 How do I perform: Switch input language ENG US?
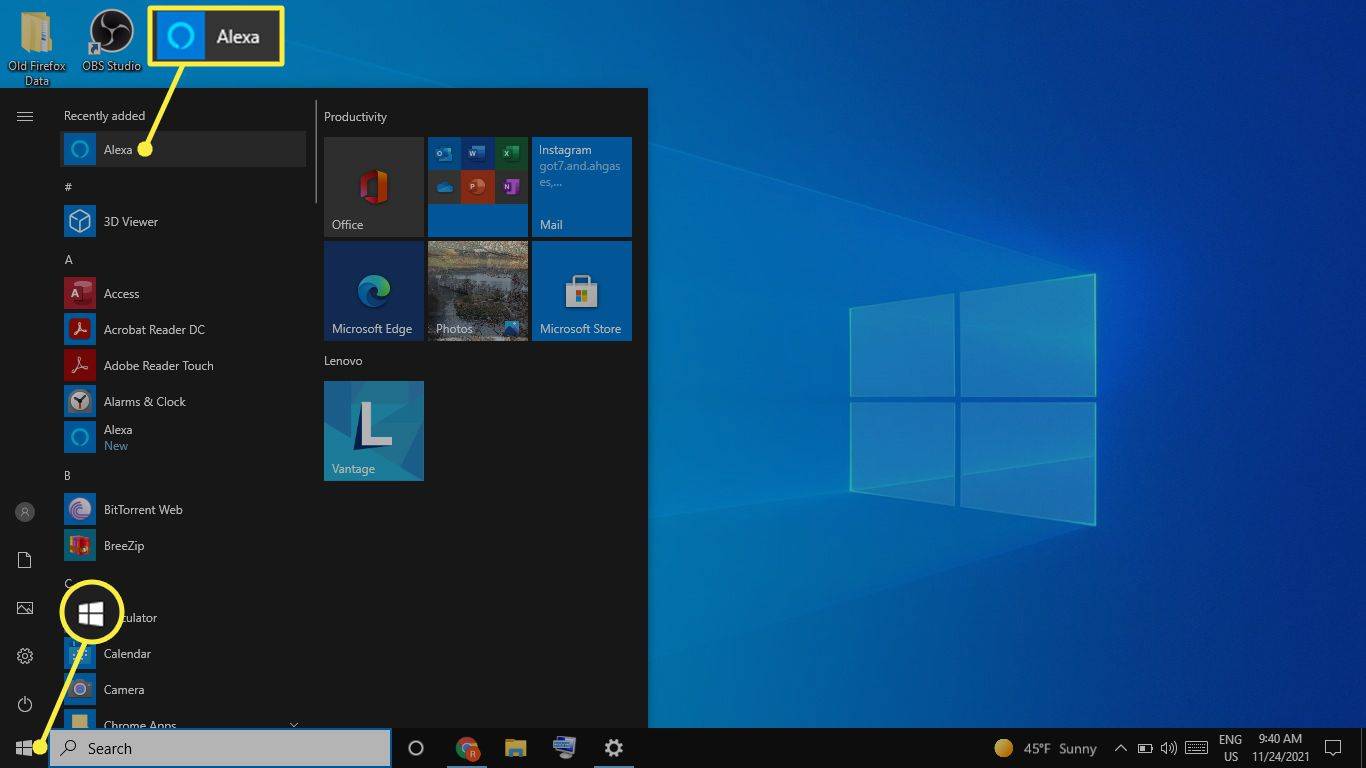(x=1230, y=748)
